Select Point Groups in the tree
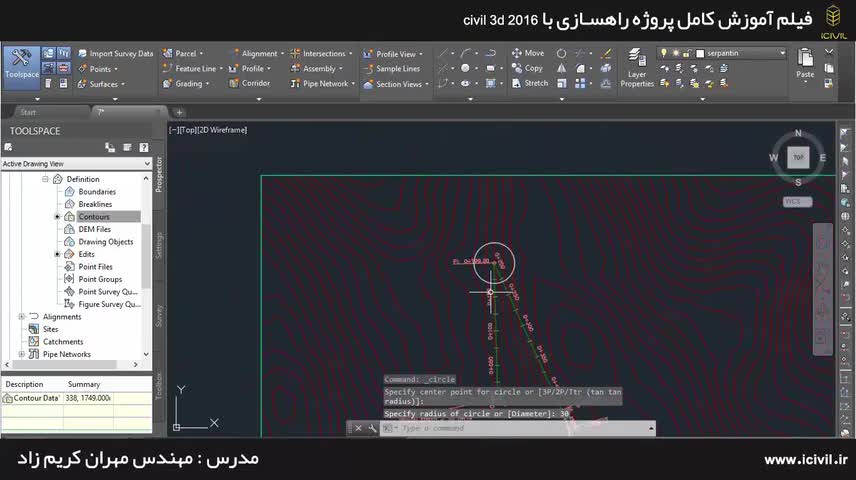This screenshot has height=480, width=856. point(100,279)
